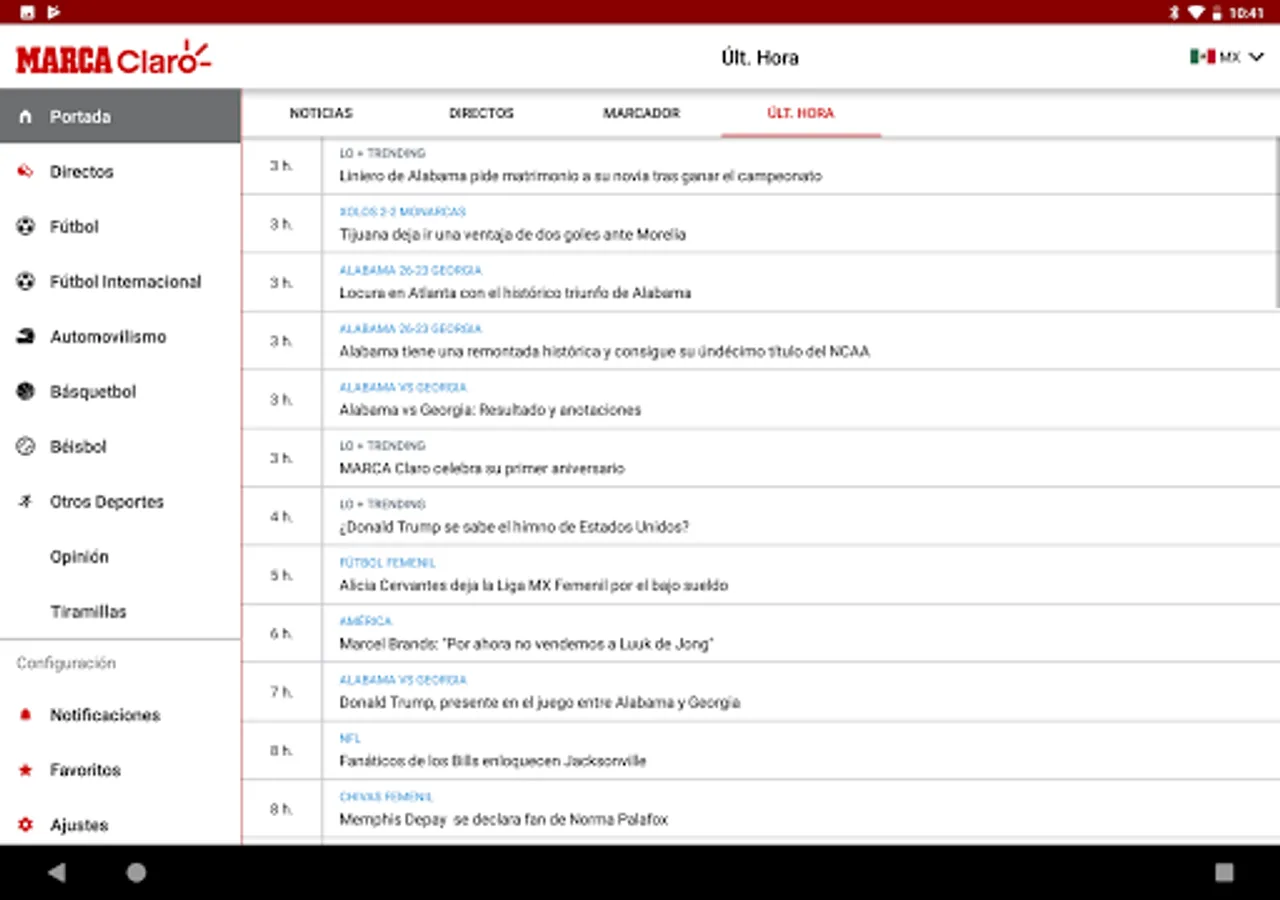Click the MARCA Claro logo
Viewport: 1280px width, 900px height.
113,58
